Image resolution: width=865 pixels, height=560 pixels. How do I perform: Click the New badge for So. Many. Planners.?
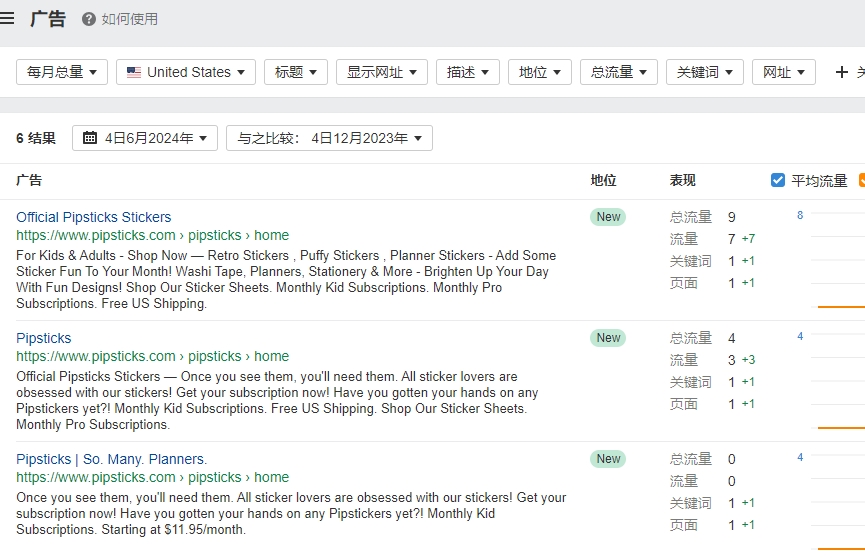point(608,458)
